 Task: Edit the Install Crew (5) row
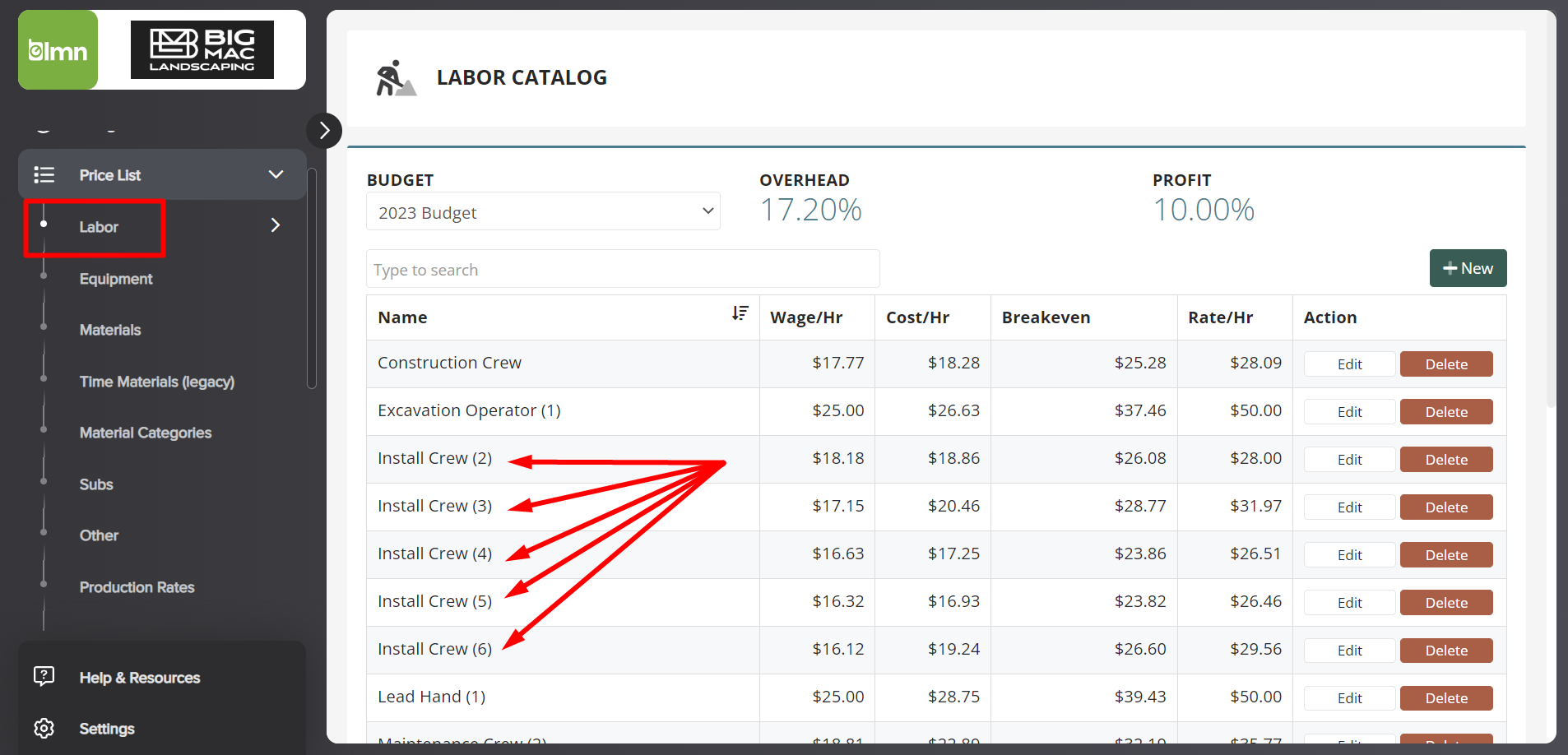pos(1349,603)
